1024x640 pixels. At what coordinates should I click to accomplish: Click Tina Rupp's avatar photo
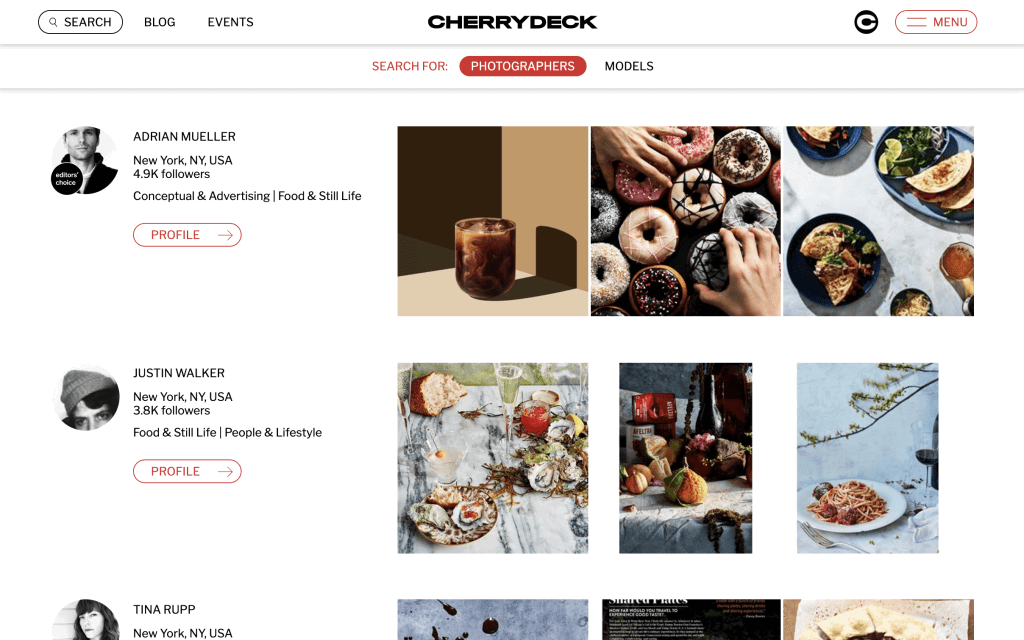point(86,620)
